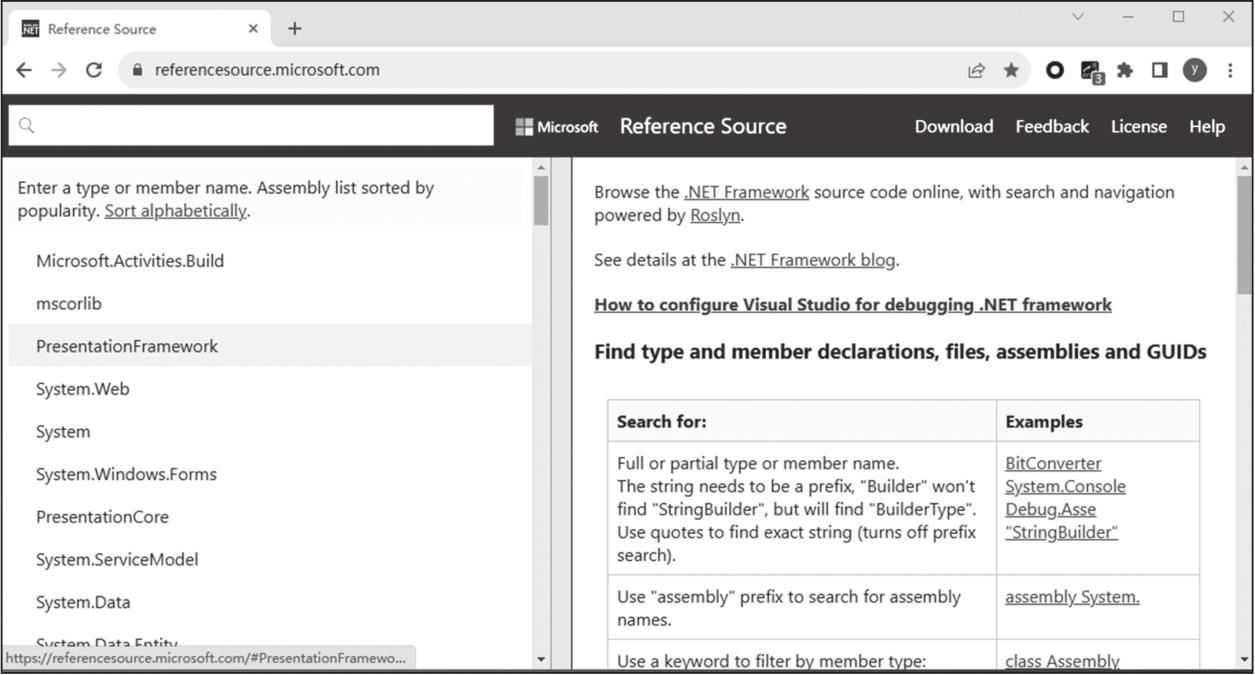This screenshot has height=675, width=1255.
Task: Open the System.Data assembly
Action: pyautogui.click(x=83, y=602)
